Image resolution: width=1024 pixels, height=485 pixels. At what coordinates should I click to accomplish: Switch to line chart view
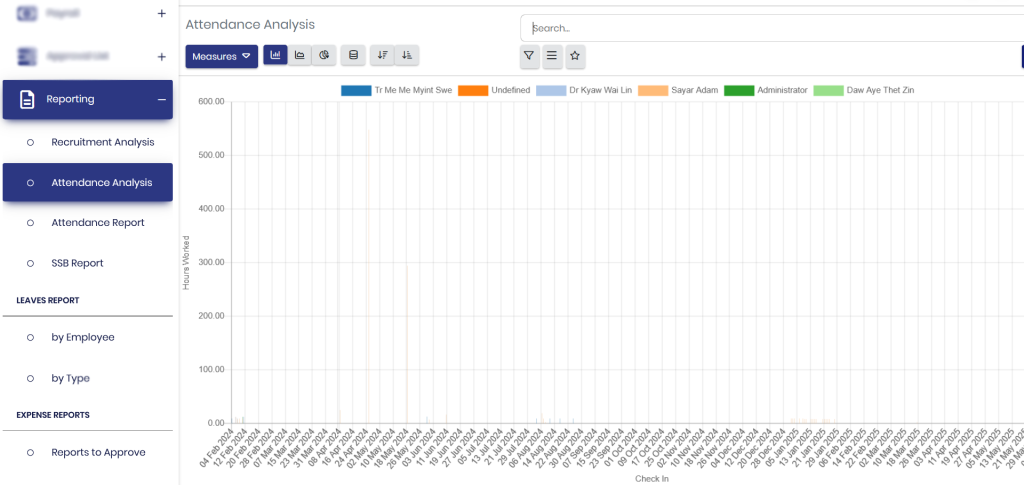pos(300,55)
